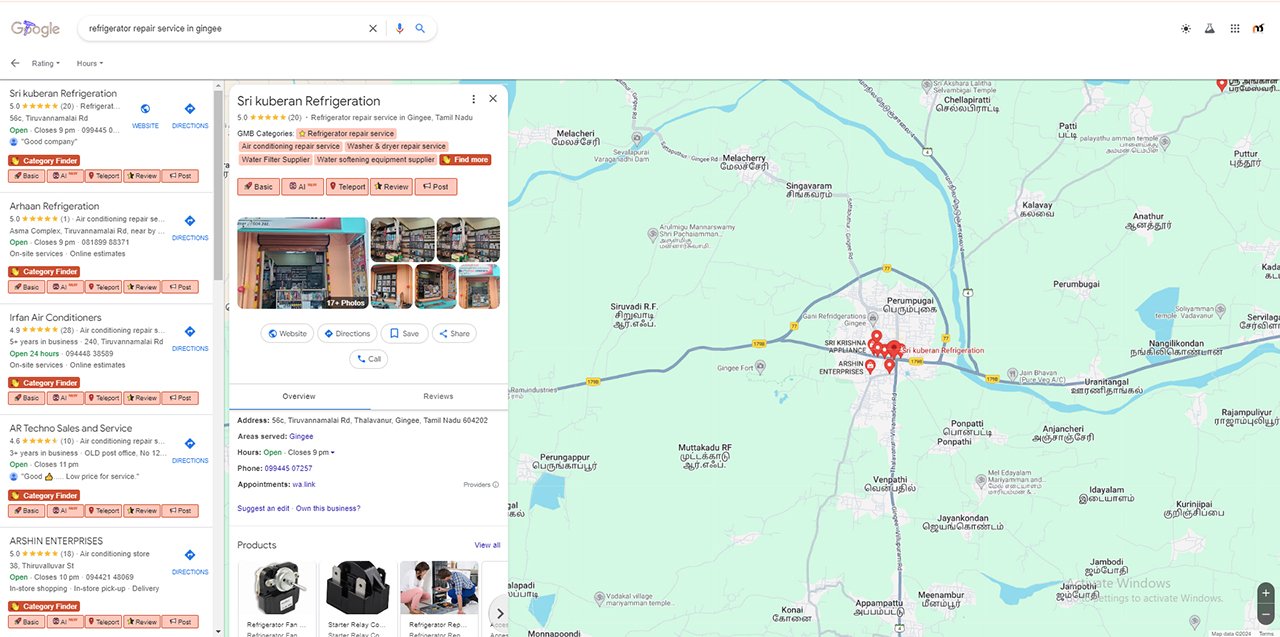Start voice search with microphone icon
The image size is (1280, 637).
tap(400, 29)
